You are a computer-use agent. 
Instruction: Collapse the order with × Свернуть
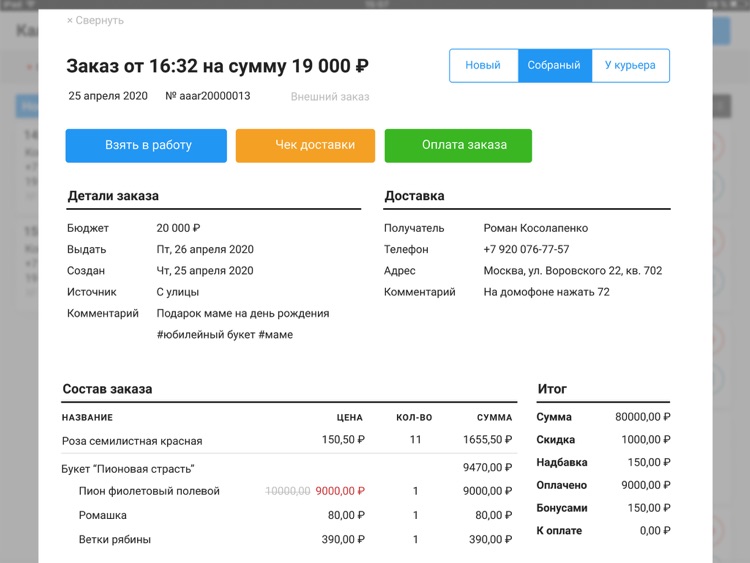coord(95,21)
